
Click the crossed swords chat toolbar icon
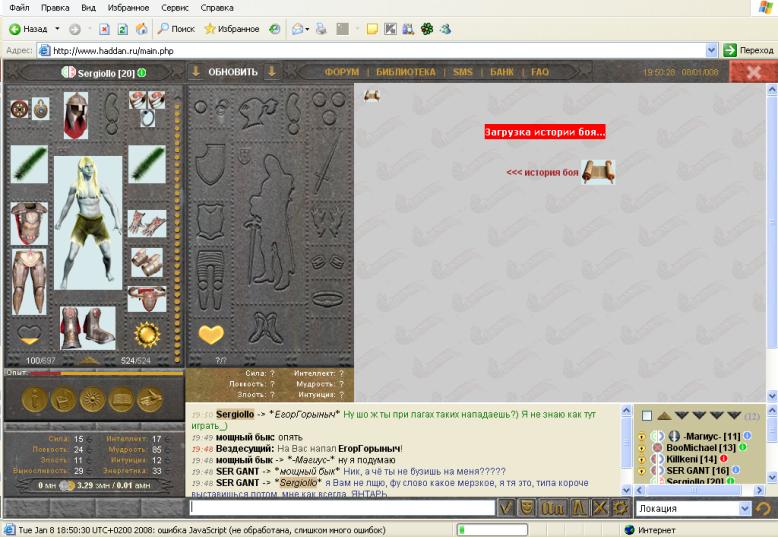pyautogui.click(x=598, y=508)
